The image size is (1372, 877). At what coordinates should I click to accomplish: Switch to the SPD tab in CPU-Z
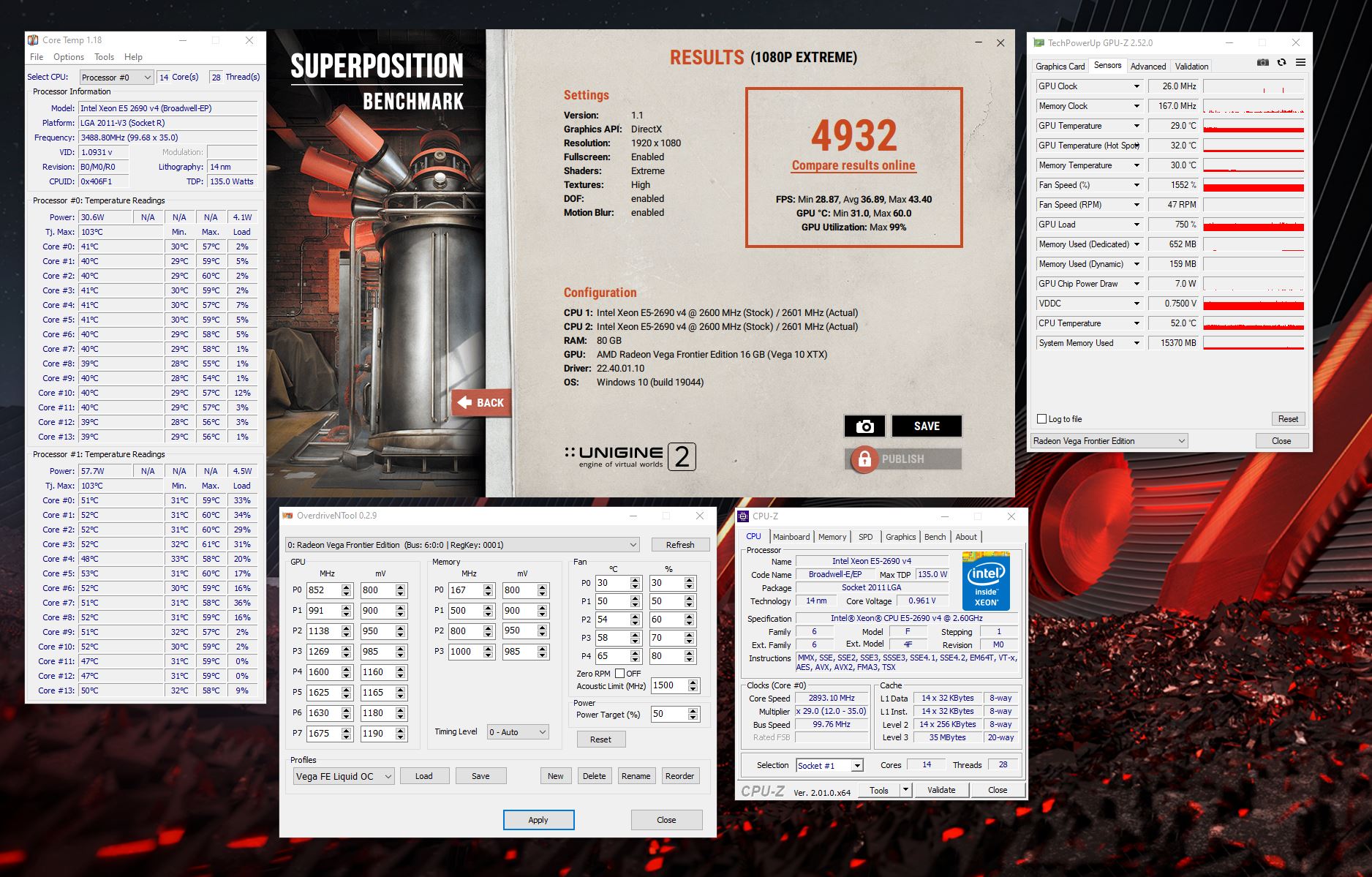[866, 537]
